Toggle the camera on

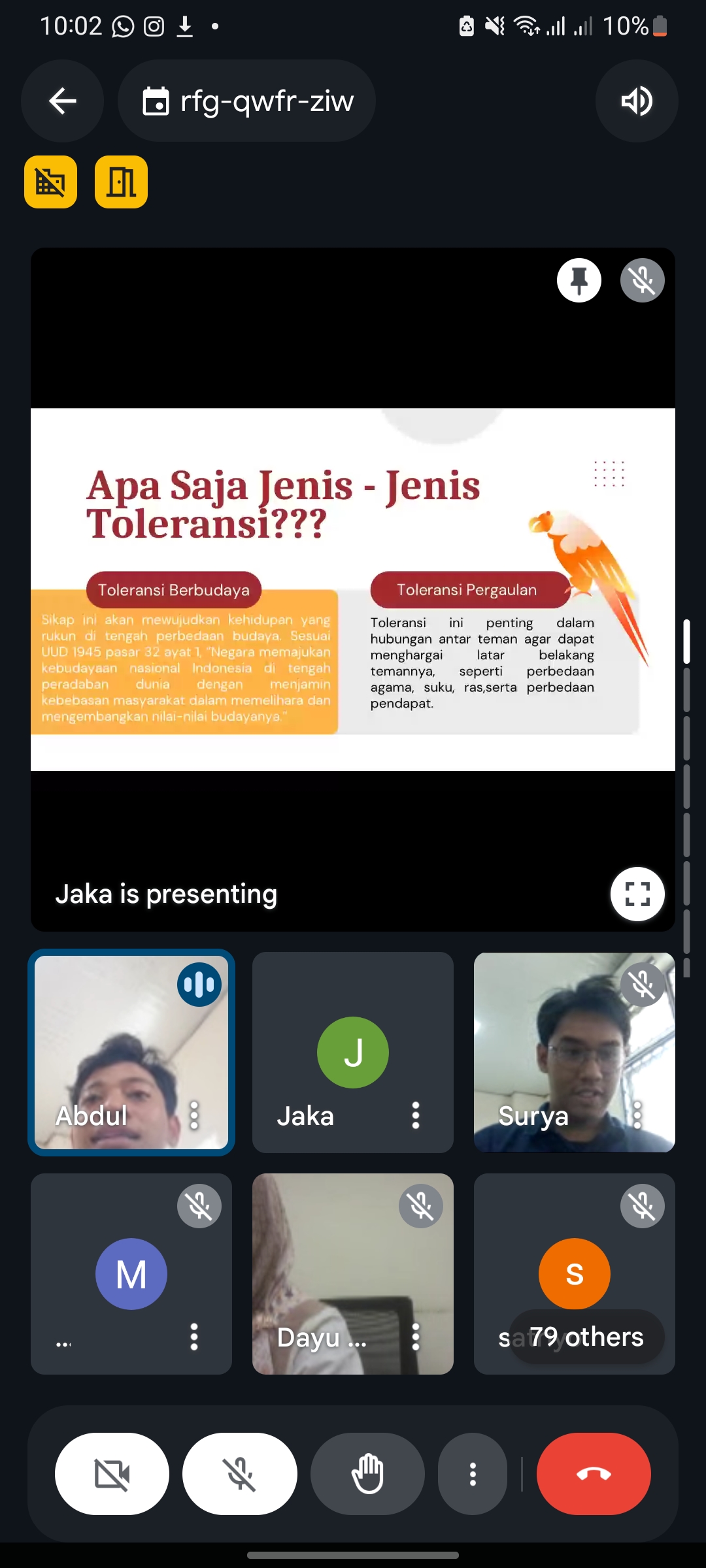(112, 1474)
